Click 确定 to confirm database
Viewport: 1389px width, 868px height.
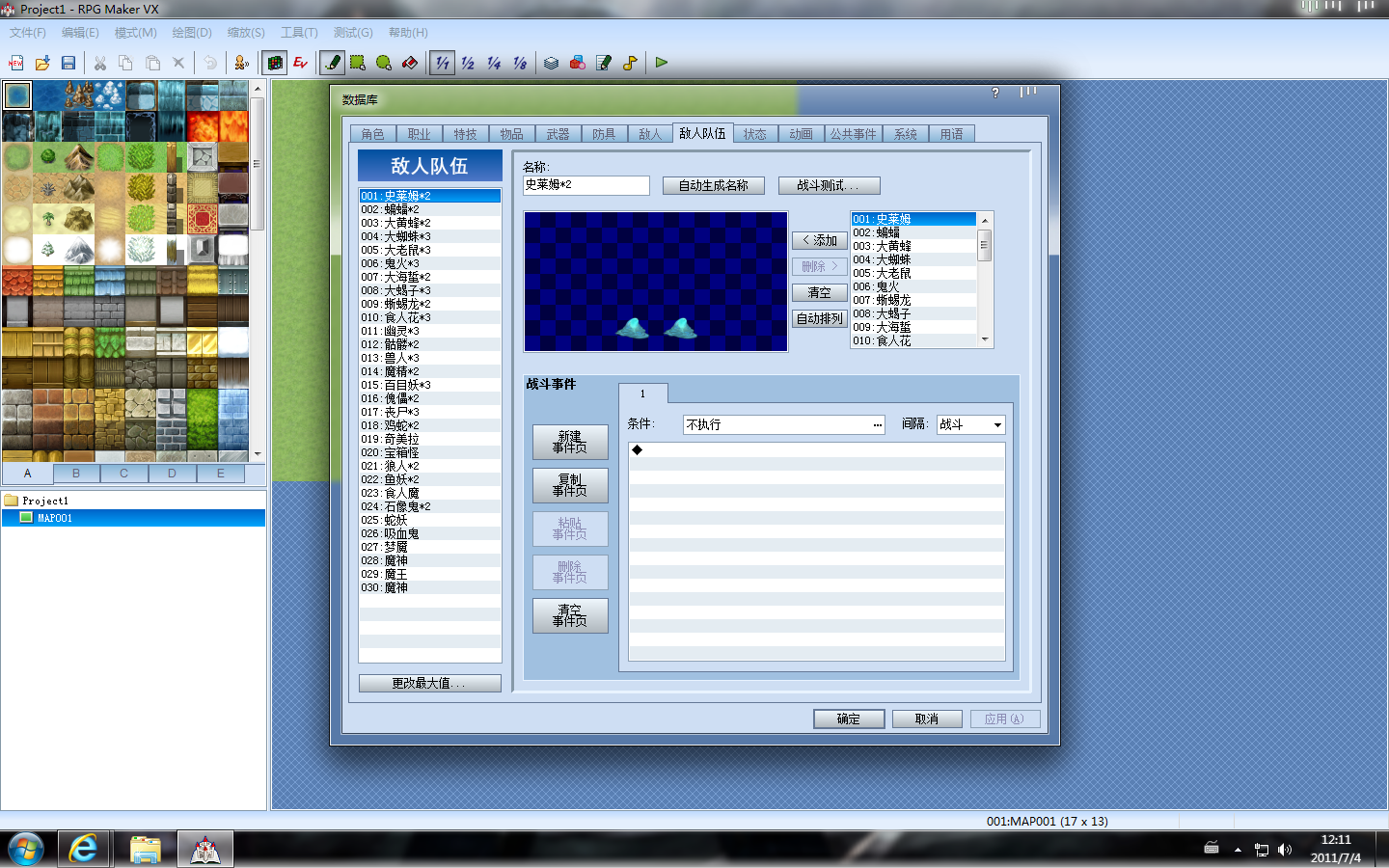coord(849,719)
